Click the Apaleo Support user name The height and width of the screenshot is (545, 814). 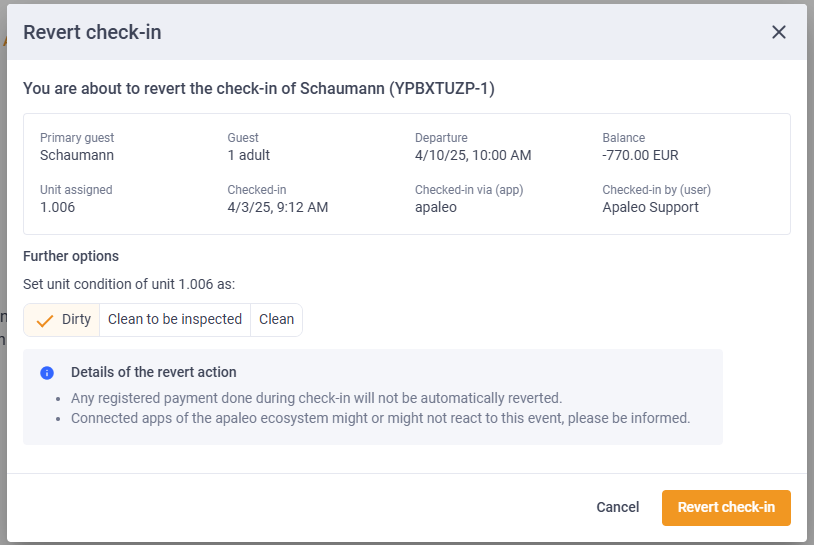click(650, 207)
